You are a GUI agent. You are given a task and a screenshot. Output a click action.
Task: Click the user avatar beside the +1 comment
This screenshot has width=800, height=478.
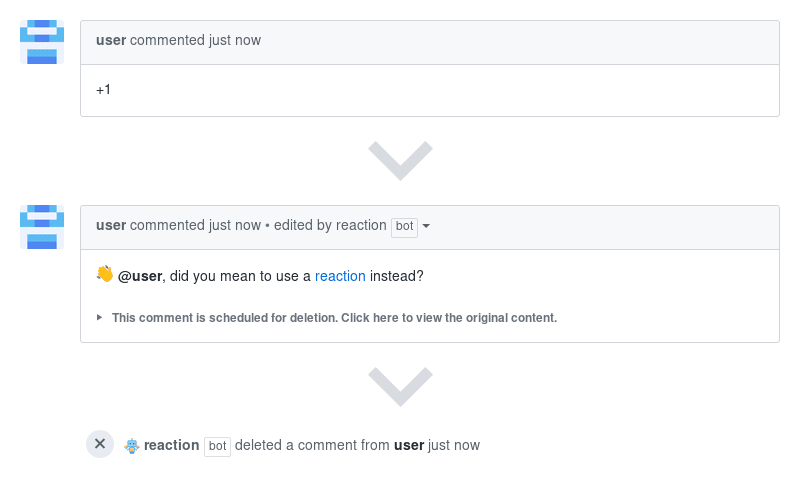coord(42,41)
